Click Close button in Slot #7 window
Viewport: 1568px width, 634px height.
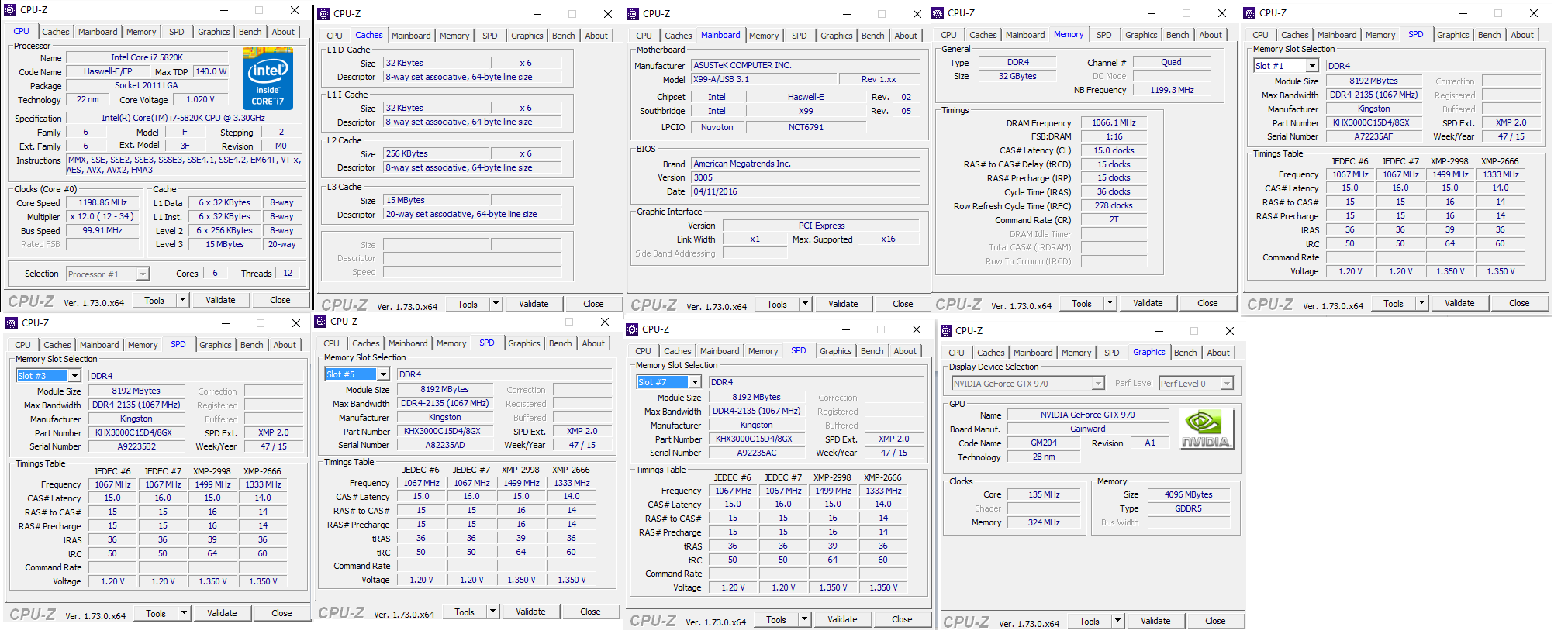(x=902, y=619)
